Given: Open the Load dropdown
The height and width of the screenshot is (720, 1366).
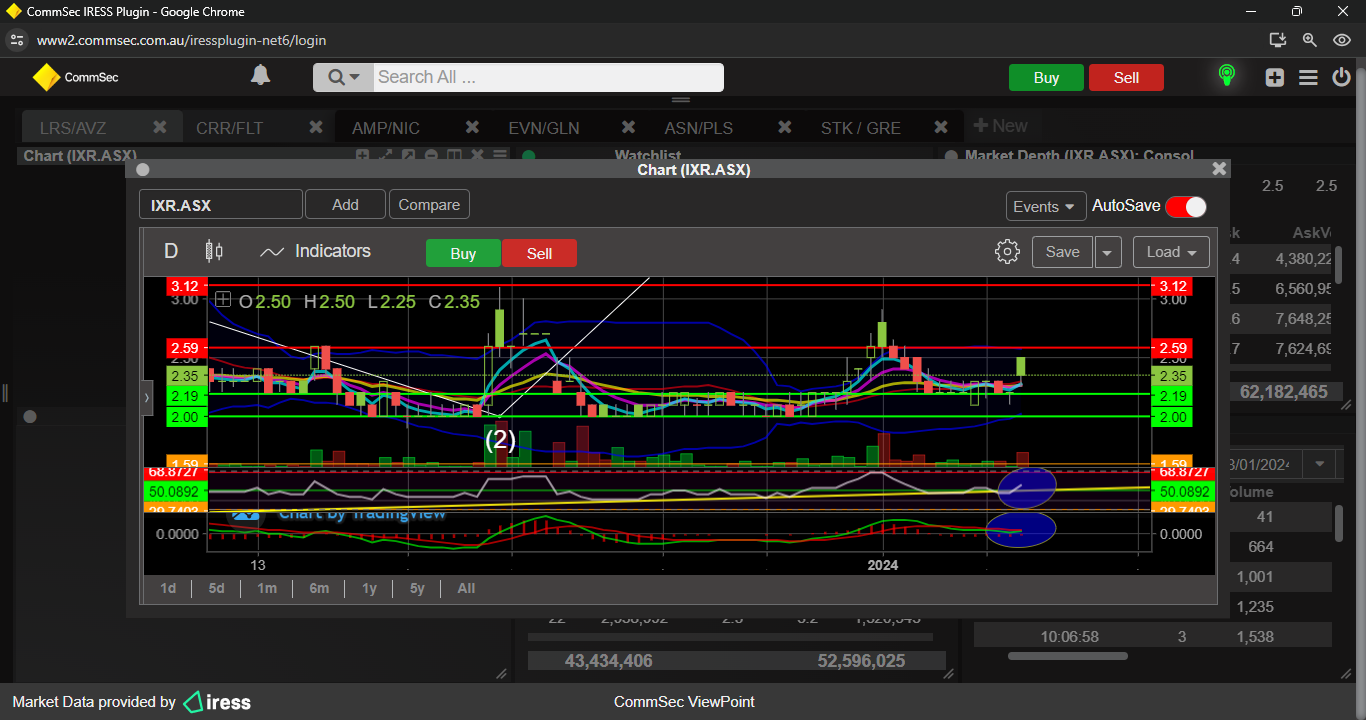Looking at the screenshot, I should click(1171, 252).
